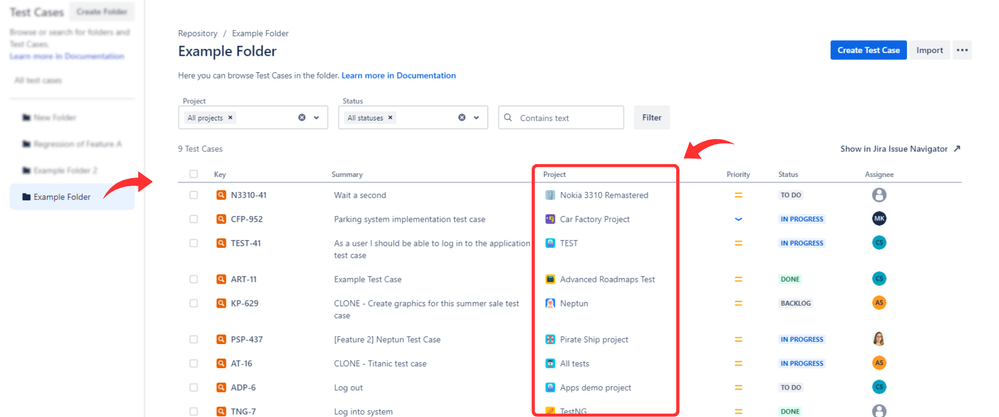Tick the checkbox for AT-16
This screenshot has height=417, width=999.
click(x=194, y=364)
